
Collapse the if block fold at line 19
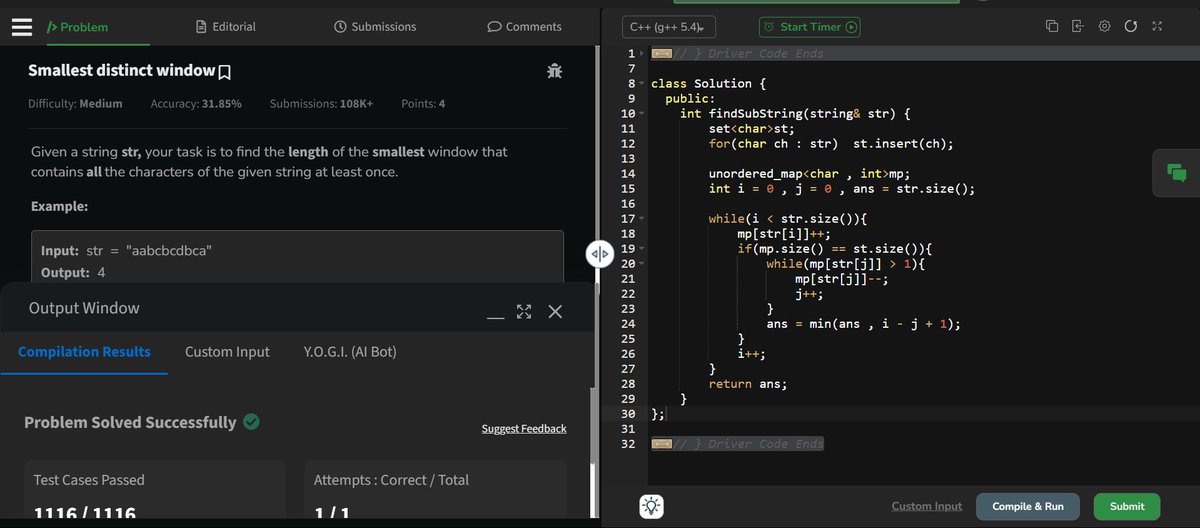coord(641,249)
